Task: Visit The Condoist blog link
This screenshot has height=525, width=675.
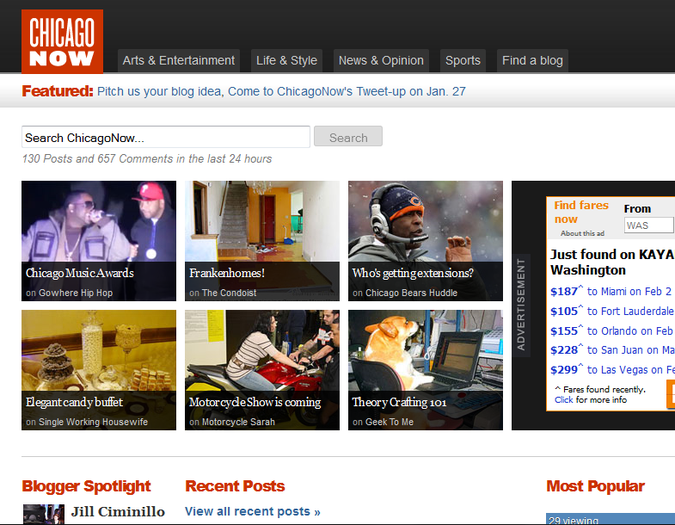Action: [x=229, y=293]
